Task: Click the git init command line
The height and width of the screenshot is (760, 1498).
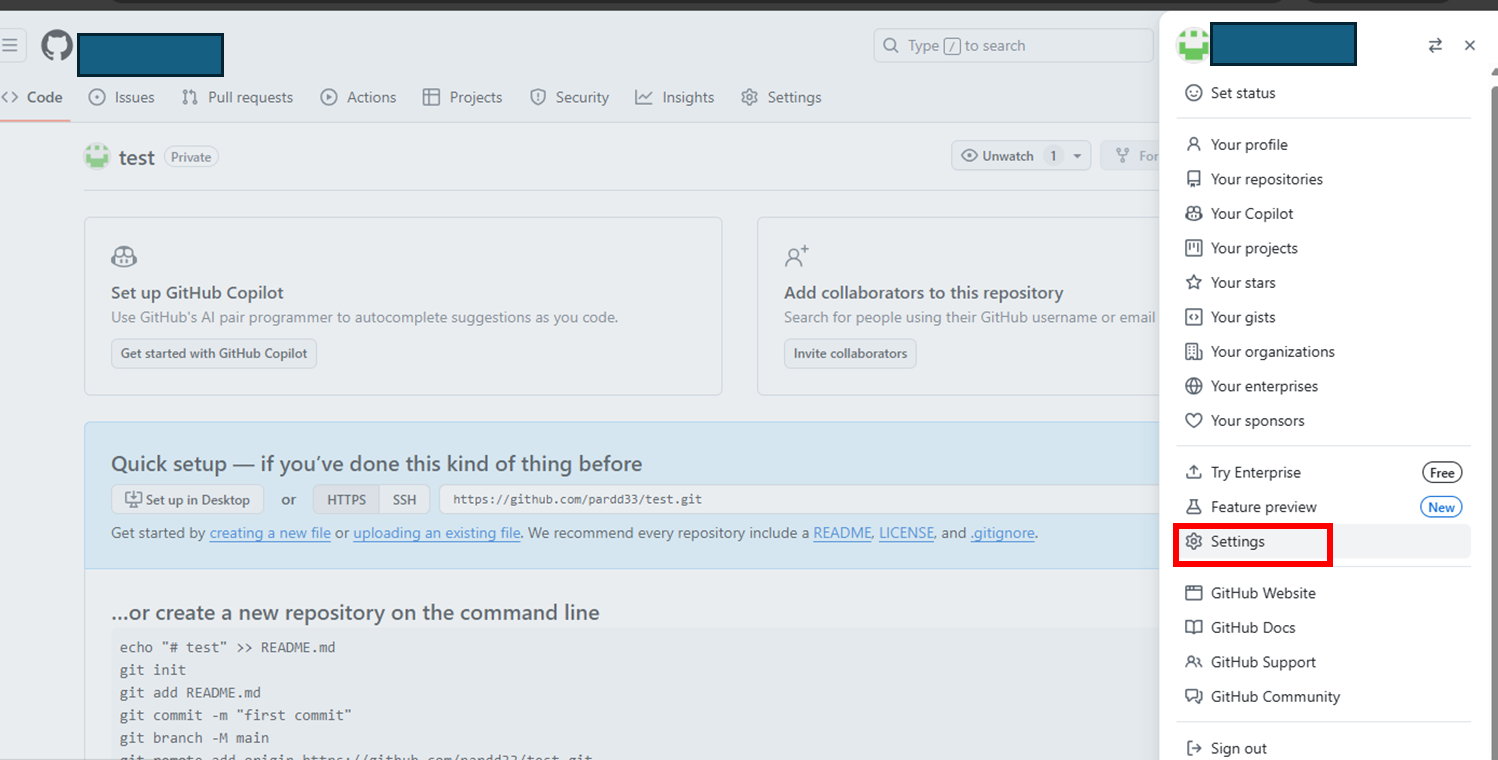Action: coord(153,670)
